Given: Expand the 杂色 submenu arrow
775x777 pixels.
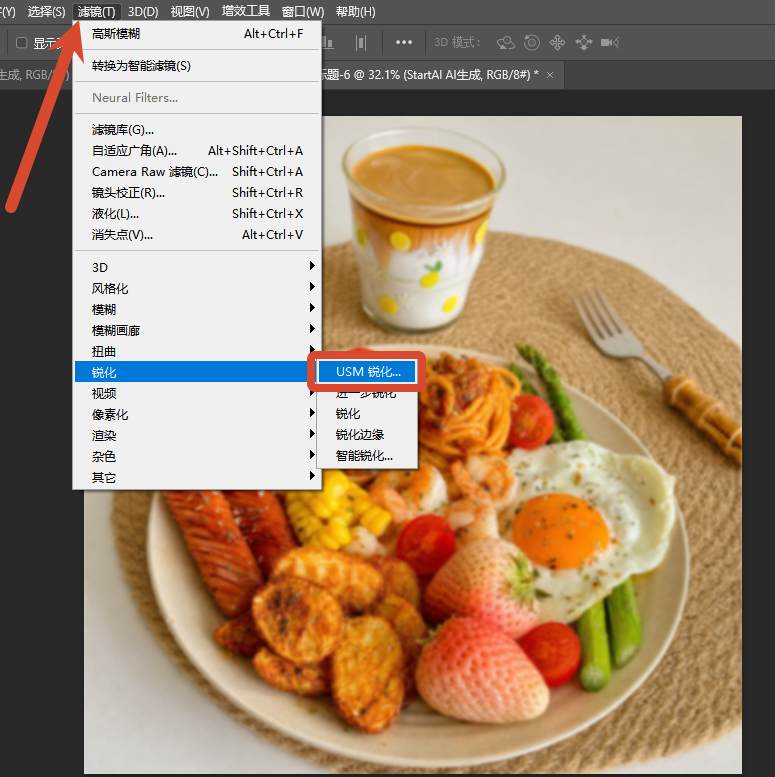Looking at the screenshot, I should tap(312, 454).
